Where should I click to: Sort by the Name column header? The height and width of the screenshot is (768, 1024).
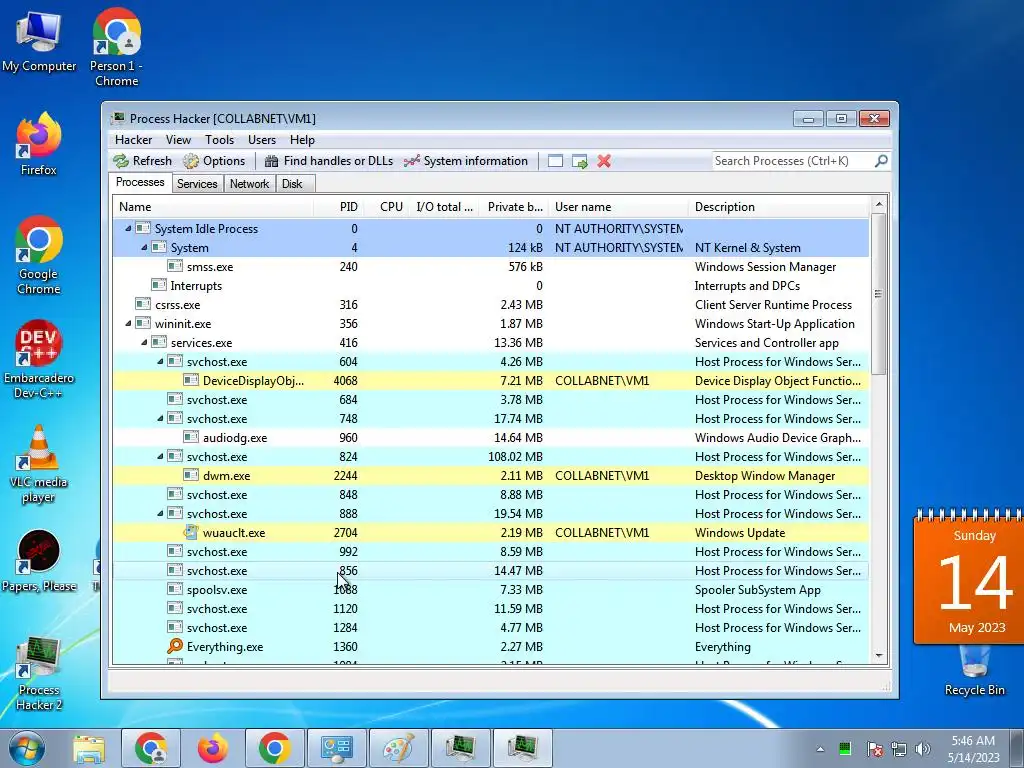point(213,207)
